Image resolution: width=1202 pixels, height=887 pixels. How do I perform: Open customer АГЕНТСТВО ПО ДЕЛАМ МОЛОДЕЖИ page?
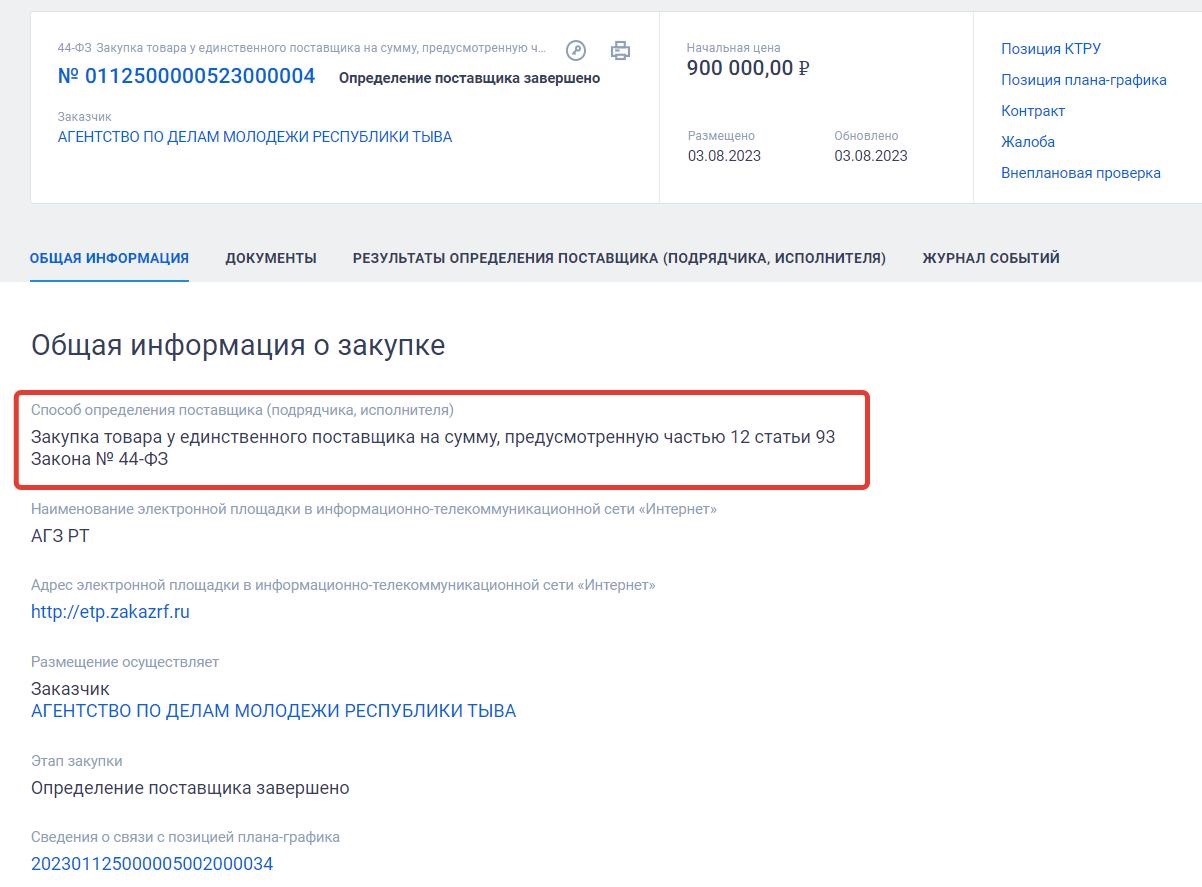[255, 137]
